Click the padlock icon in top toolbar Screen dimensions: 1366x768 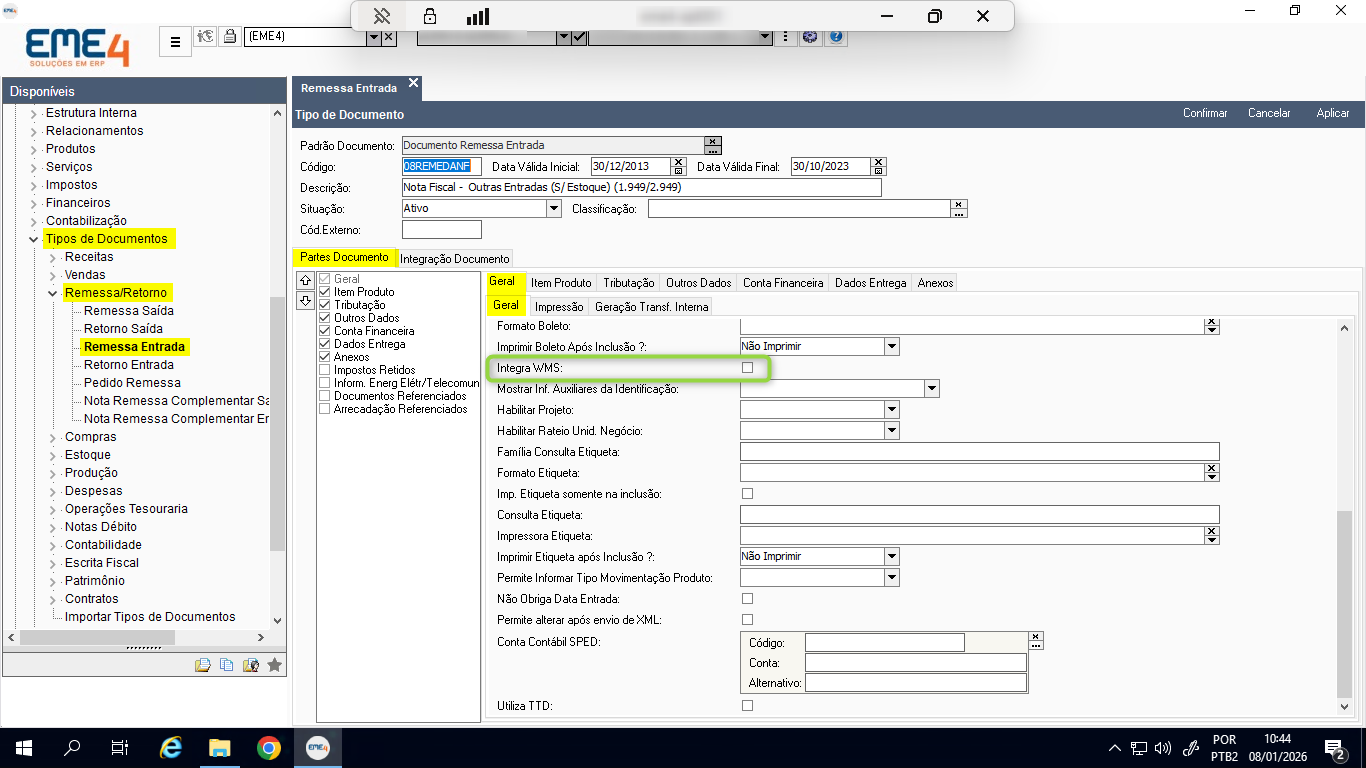click(x=230, y=37)
